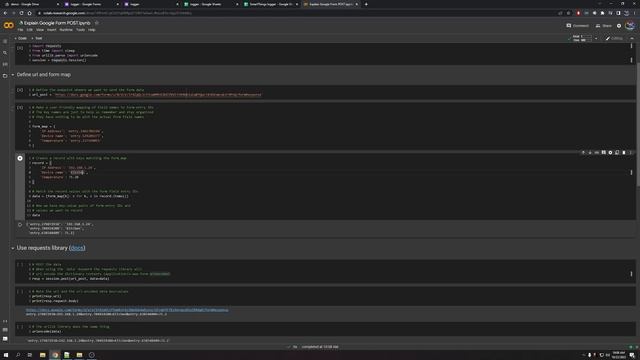This screenshot has height=360, width=640.
Task: Open the Files folder icon in sidebar
Action: (5, 76)
